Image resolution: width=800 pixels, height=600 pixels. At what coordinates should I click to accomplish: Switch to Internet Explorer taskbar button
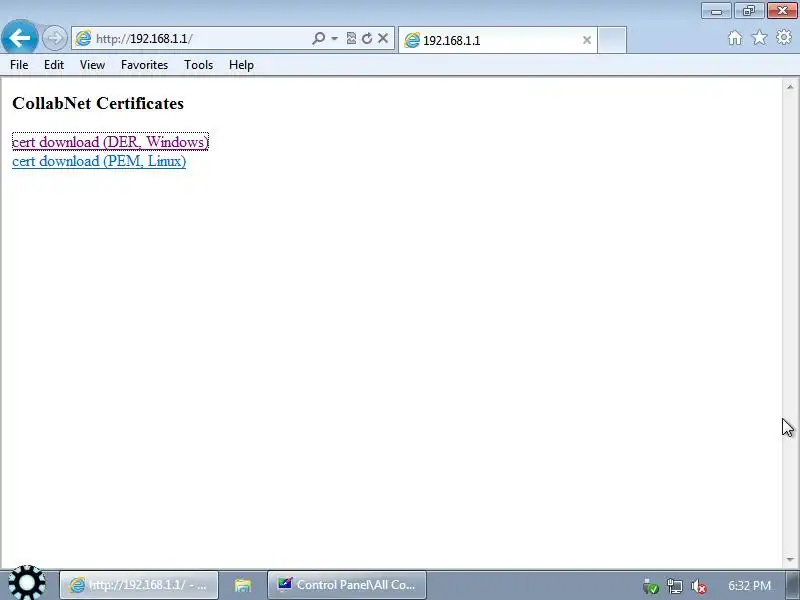pyautogui.click(x=139, y=585)
